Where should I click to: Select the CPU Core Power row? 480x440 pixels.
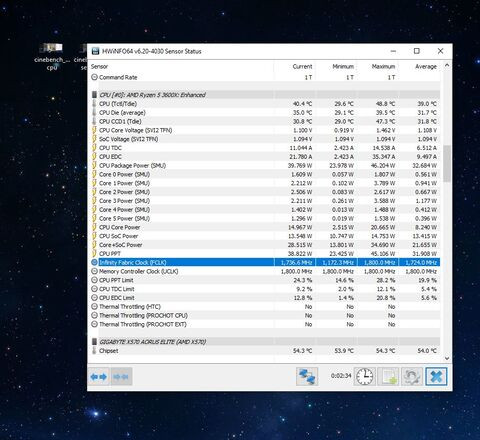pyautogui.click(x=265, y=227)
